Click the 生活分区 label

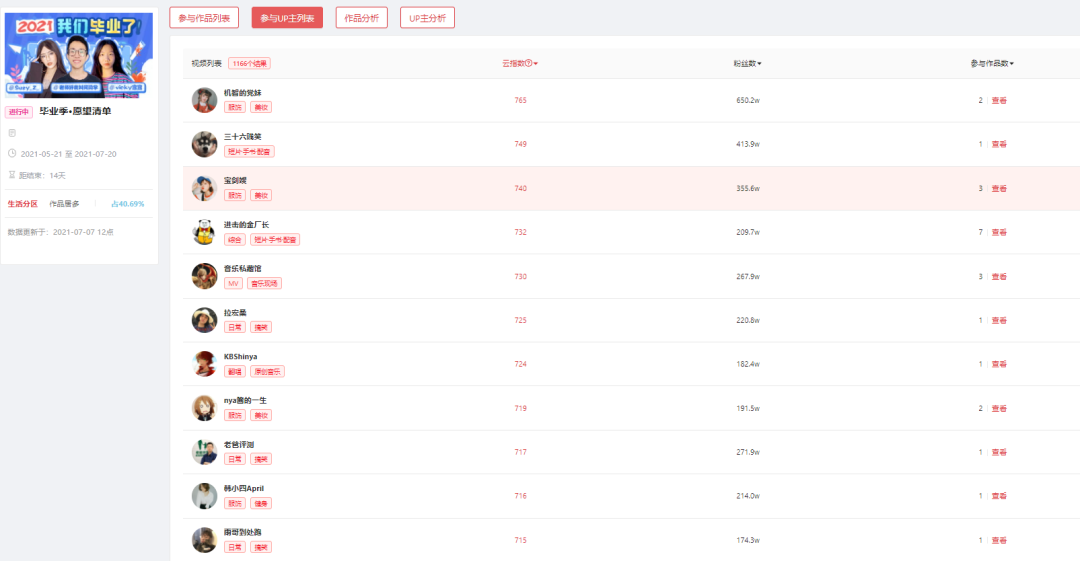point(23,204)
